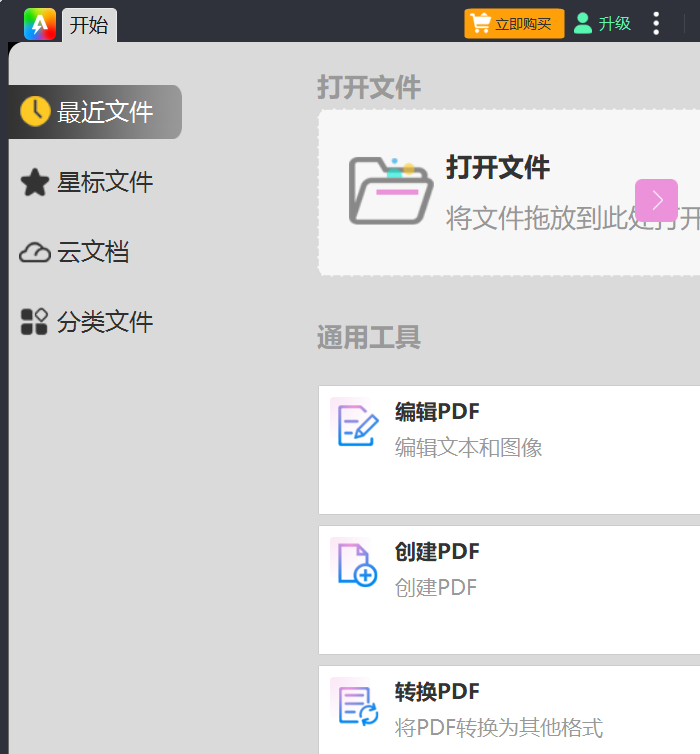
Task: Switch to the 开始 tab
Action: coord(89,25)
